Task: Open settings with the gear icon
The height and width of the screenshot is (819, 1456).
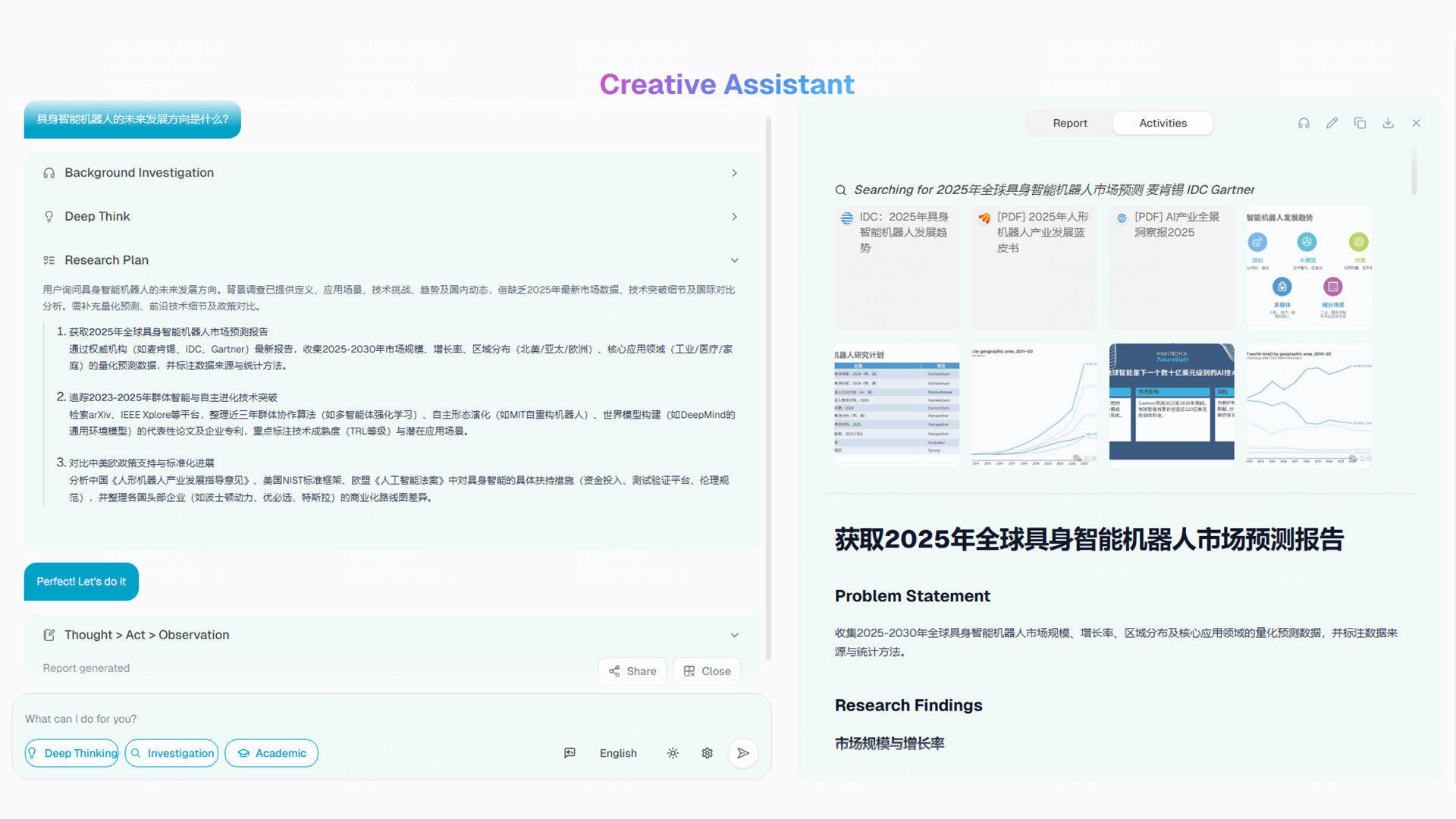Action: [x=707, y=753]
